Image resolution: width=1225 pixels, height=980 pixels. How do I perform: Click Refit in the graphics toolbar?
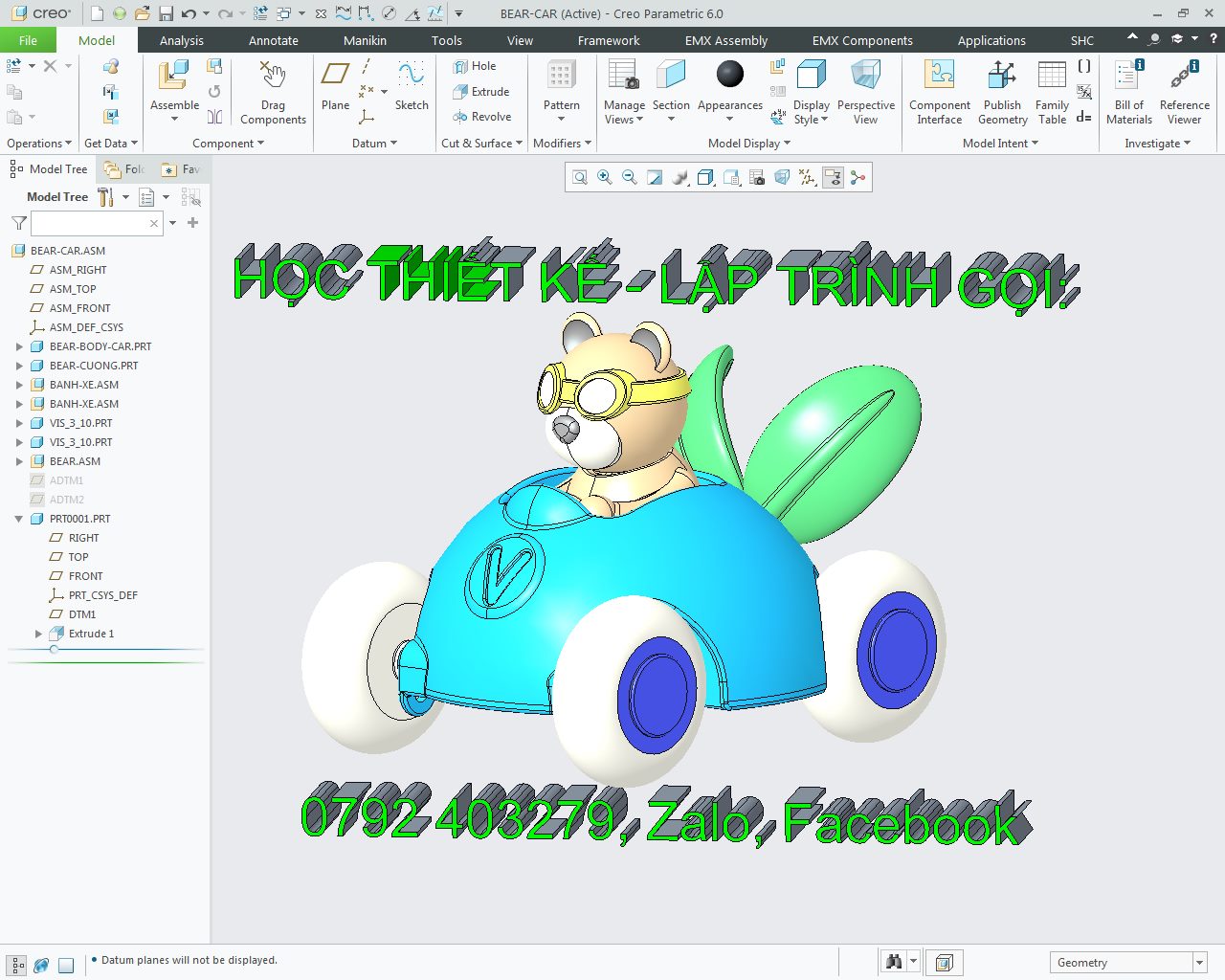580,178
